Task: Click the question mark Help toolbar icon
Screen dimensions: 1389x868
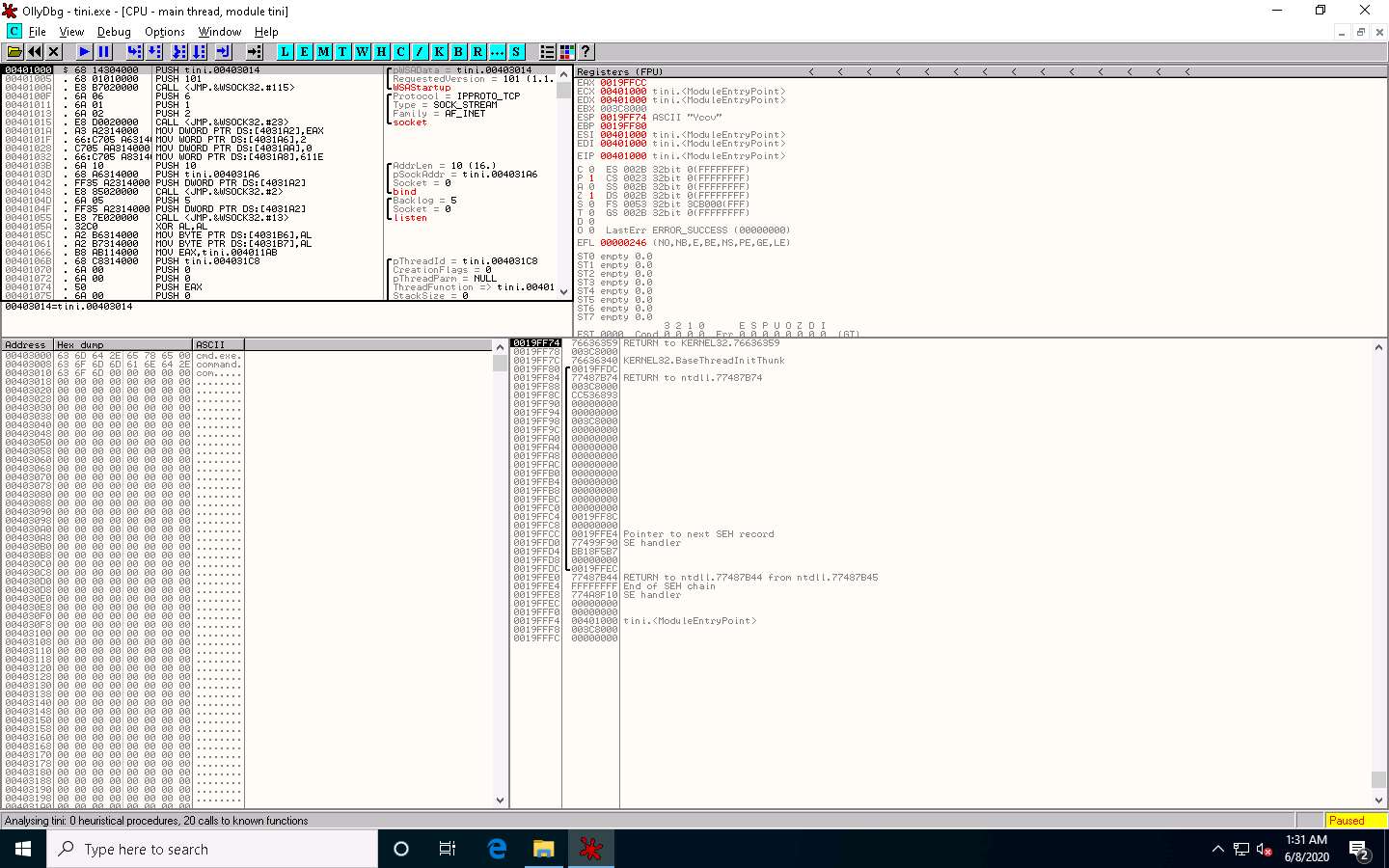Action: [x=586, y=52]
